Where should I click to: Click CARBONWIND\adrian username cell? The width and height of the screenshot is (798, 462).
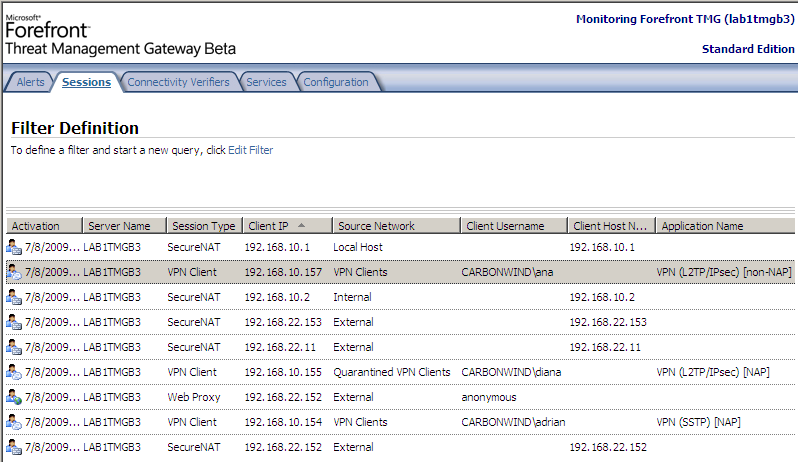click(x=513, y=422)
